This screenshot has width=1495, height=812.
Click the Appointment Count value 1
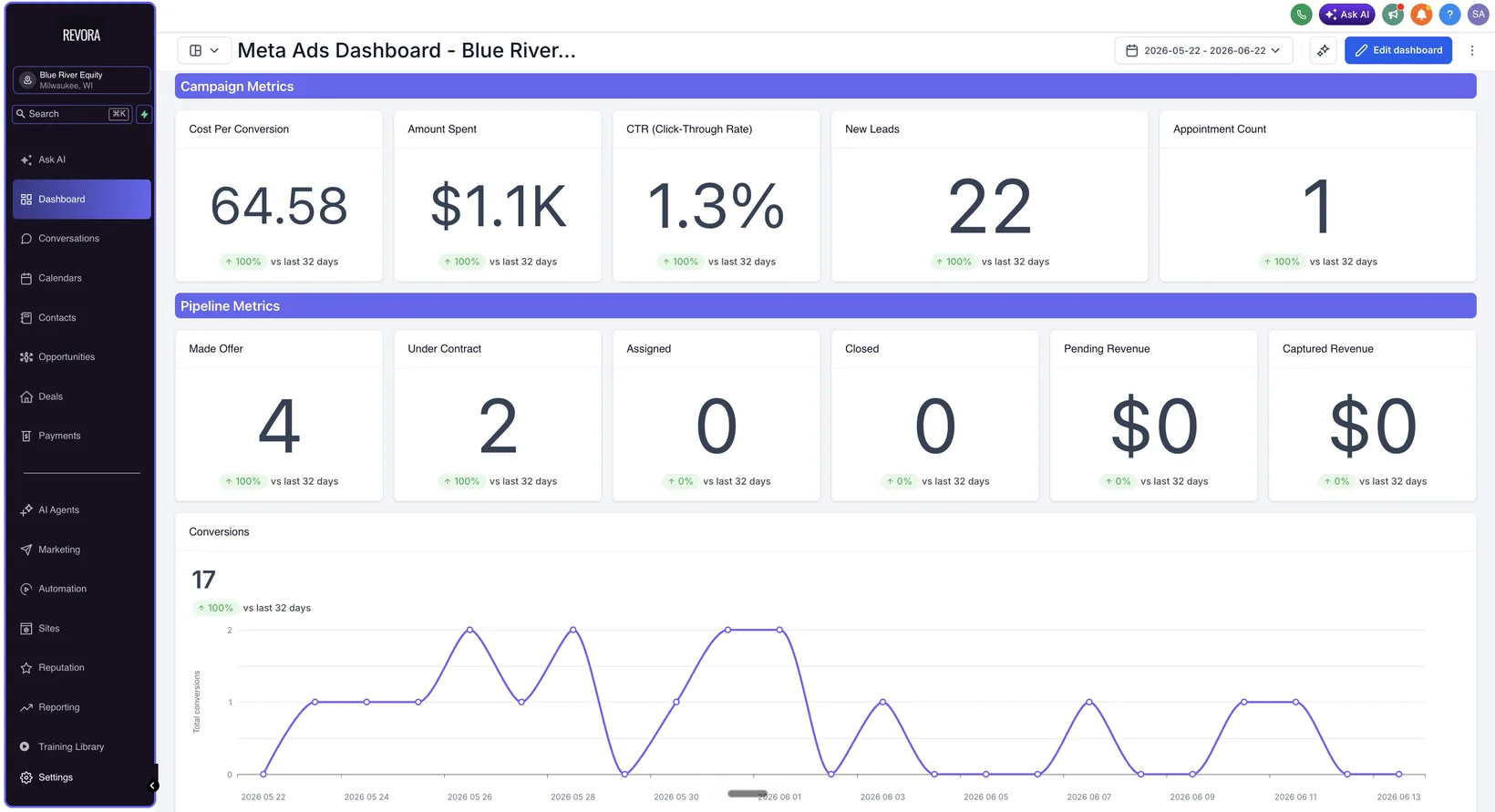tap(1318, 207)
